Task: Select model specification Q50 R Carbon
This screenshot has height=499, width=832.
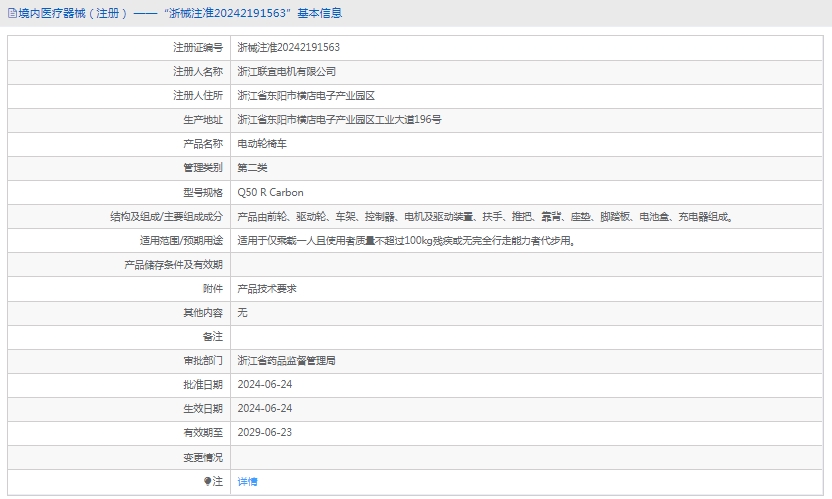Action: 270,192
